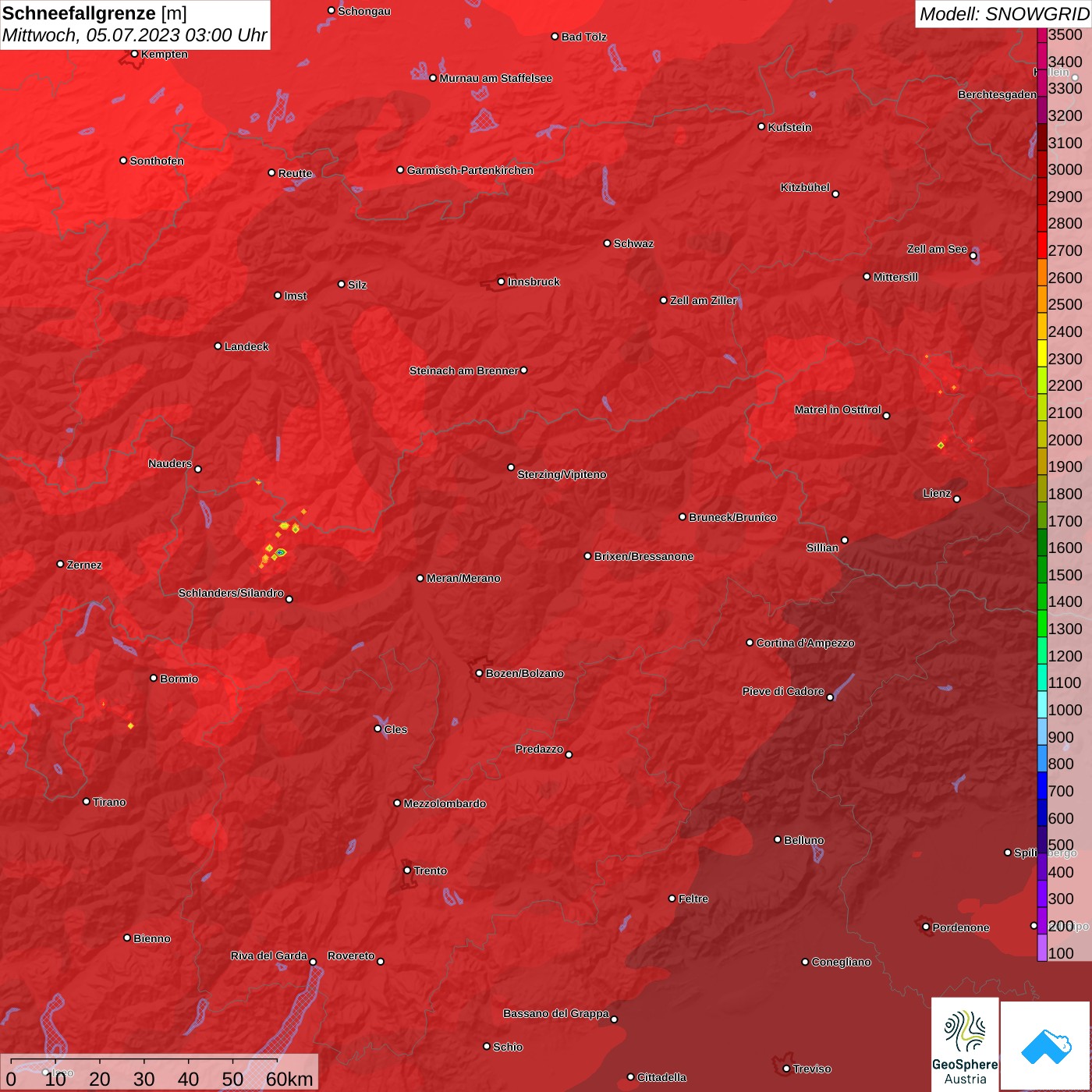
Task: Click the Cles label
Action: pos(395,729)
